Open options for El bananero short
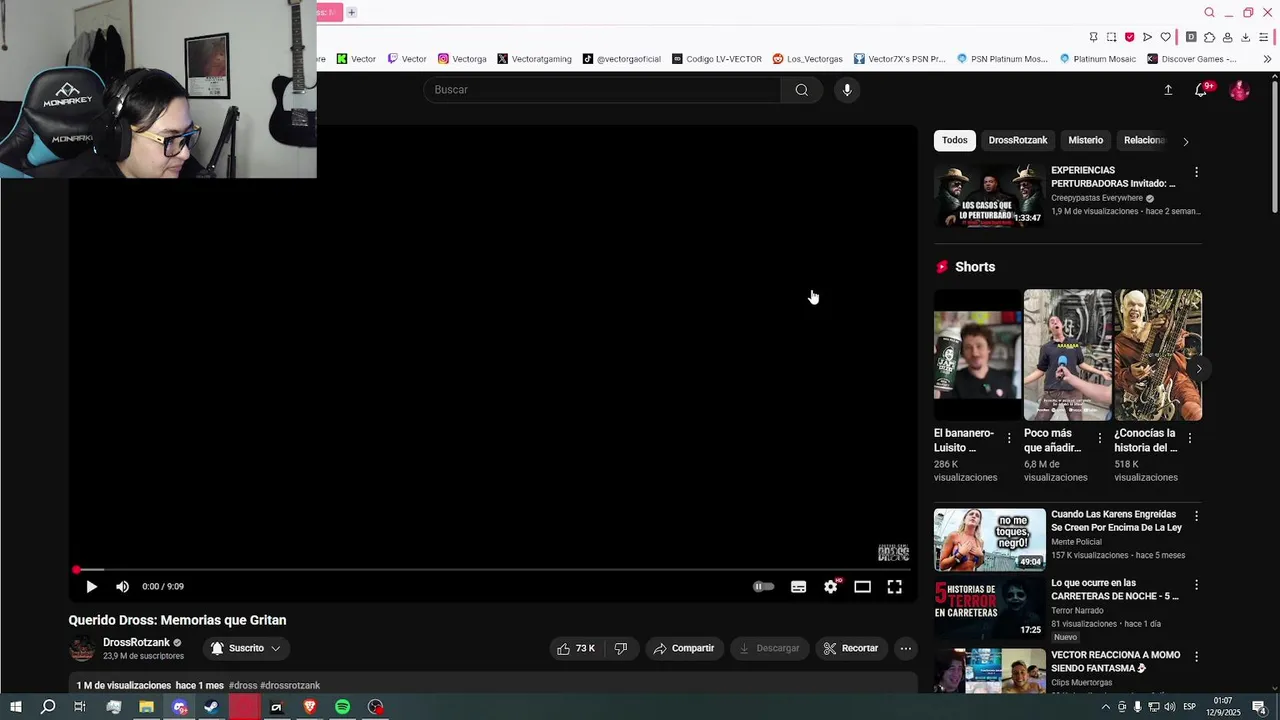This screenshot has height=720, width=1280. click(1008, 438)
